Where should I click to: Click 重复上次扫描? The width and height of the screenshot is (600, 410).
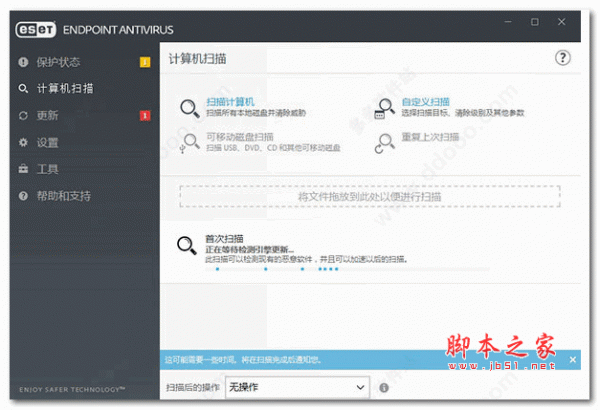(x=430, y=137)
